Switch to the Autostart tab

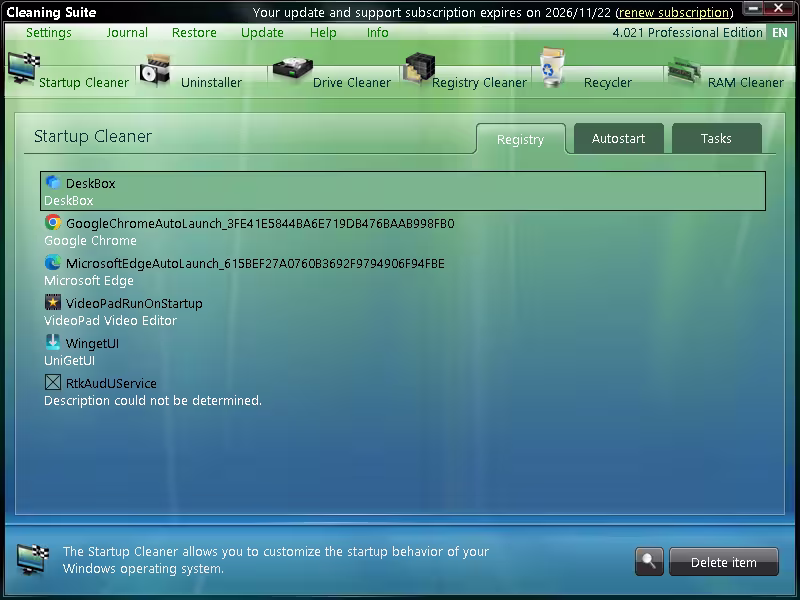pos(618,138)
